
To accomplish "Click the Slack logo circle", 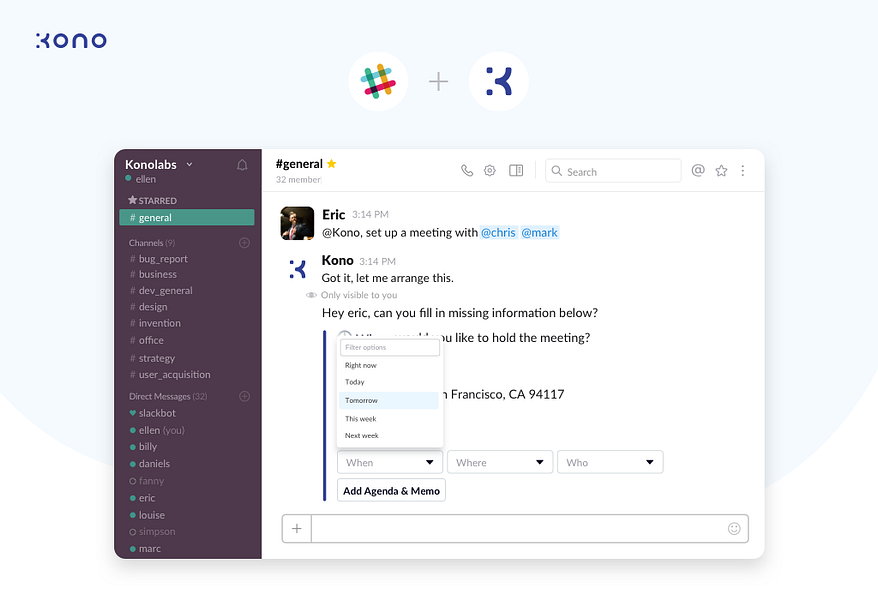I will 379,82.
